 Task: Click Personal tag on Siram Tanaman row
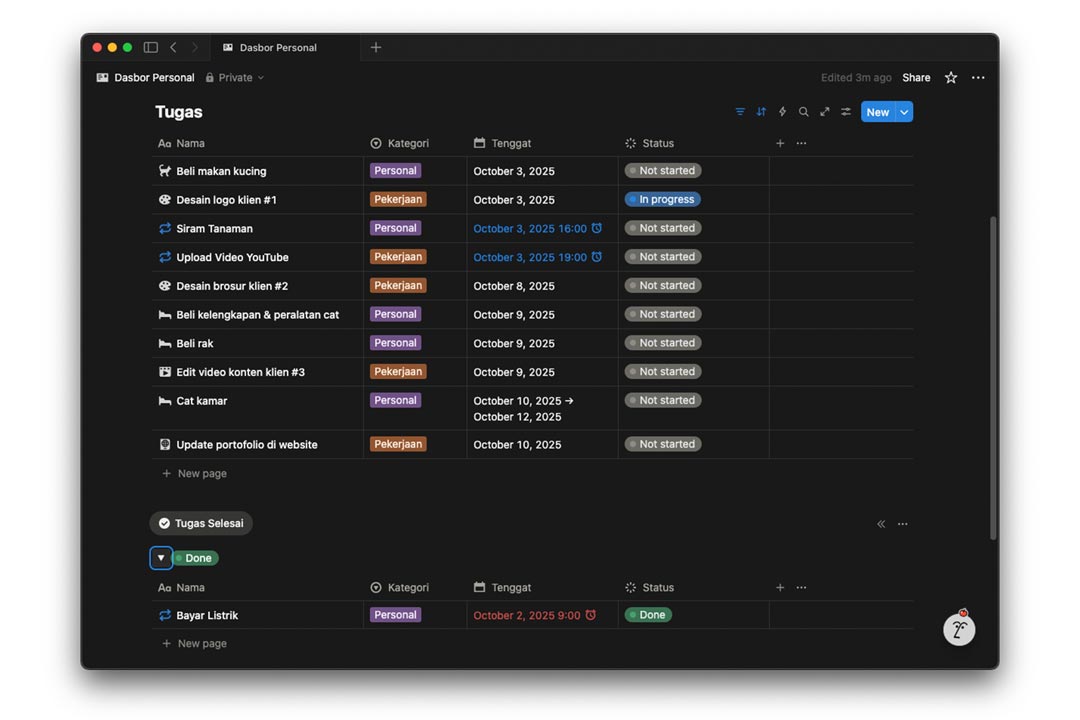(395, 228)
